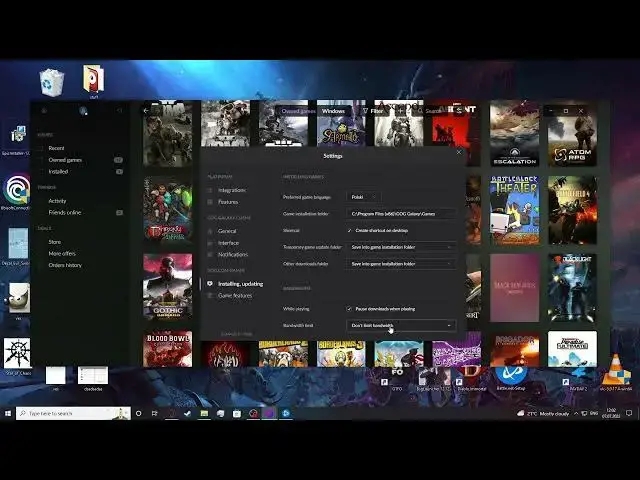This screenshot has width=640, height=480.
Task: Click the Owned games filter tag
Action: 298,111
